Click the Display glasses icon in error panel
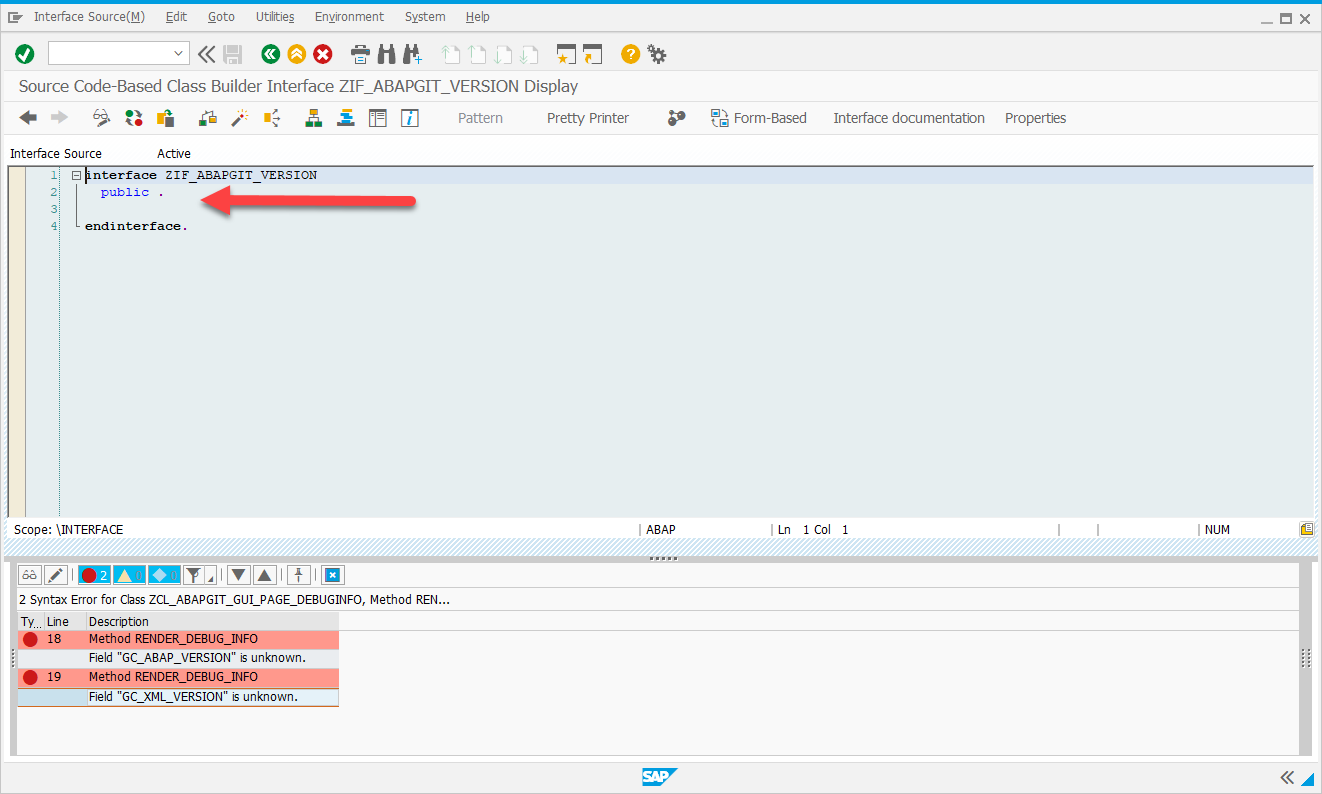The height and width of the screenshot is (794, 1322). pos(30,575)
